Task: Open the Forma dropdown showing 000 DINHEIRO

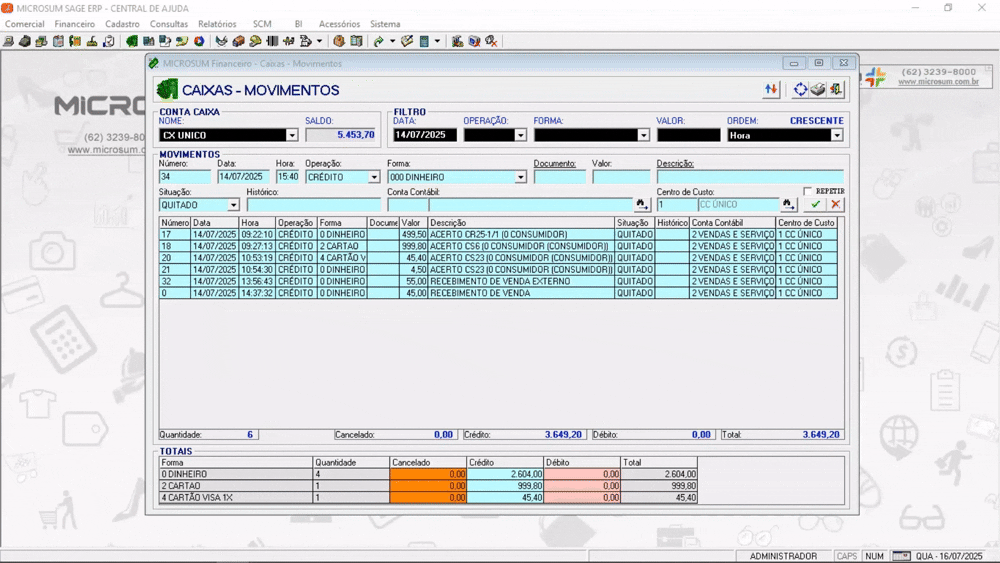Action: tap(520, 177)
